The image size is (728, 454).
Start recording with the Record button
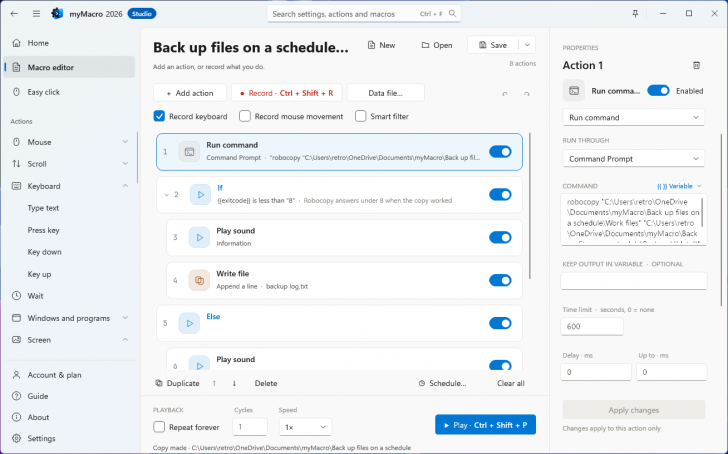(286, 93)
